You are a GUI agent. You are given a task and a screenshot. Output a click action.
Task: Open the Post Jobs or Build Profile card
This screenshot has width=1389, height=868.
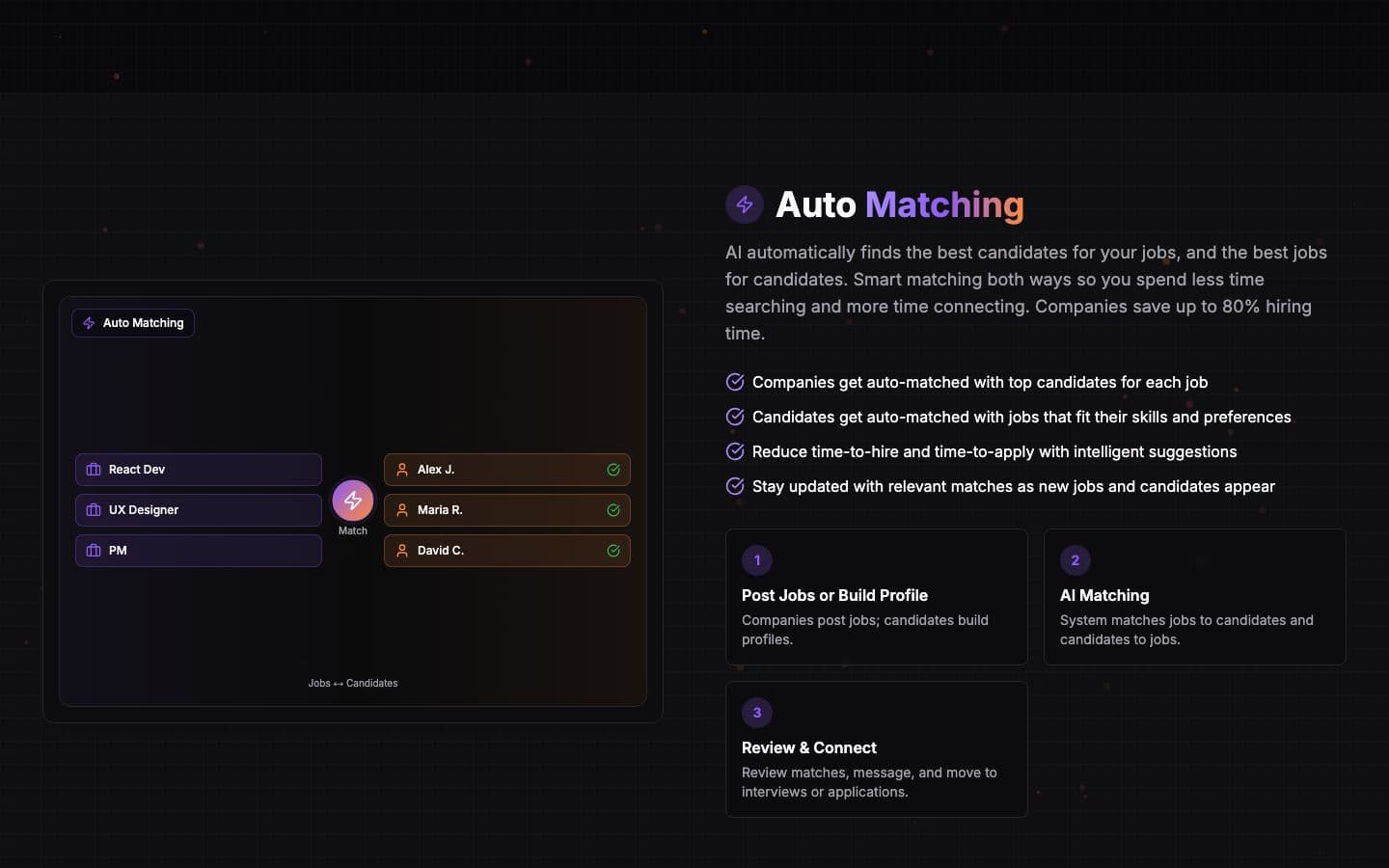point(877,597)
